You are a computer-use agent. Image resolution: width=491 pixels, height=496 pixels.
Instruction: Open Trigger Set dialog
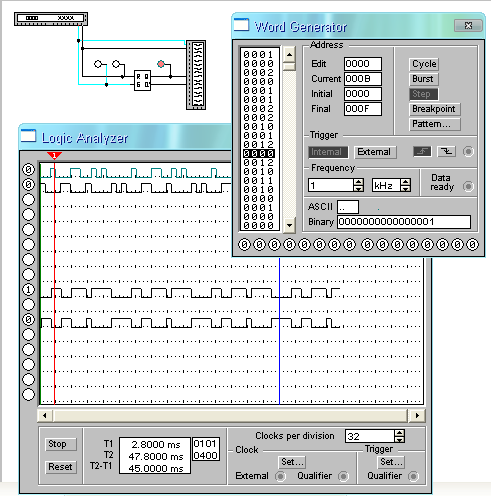[x=391, y=462]
